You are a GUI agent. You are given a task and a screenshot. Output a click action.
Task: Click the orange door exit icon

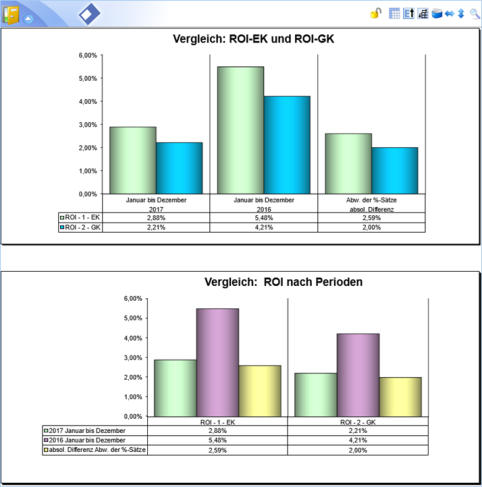coord(11,15)
